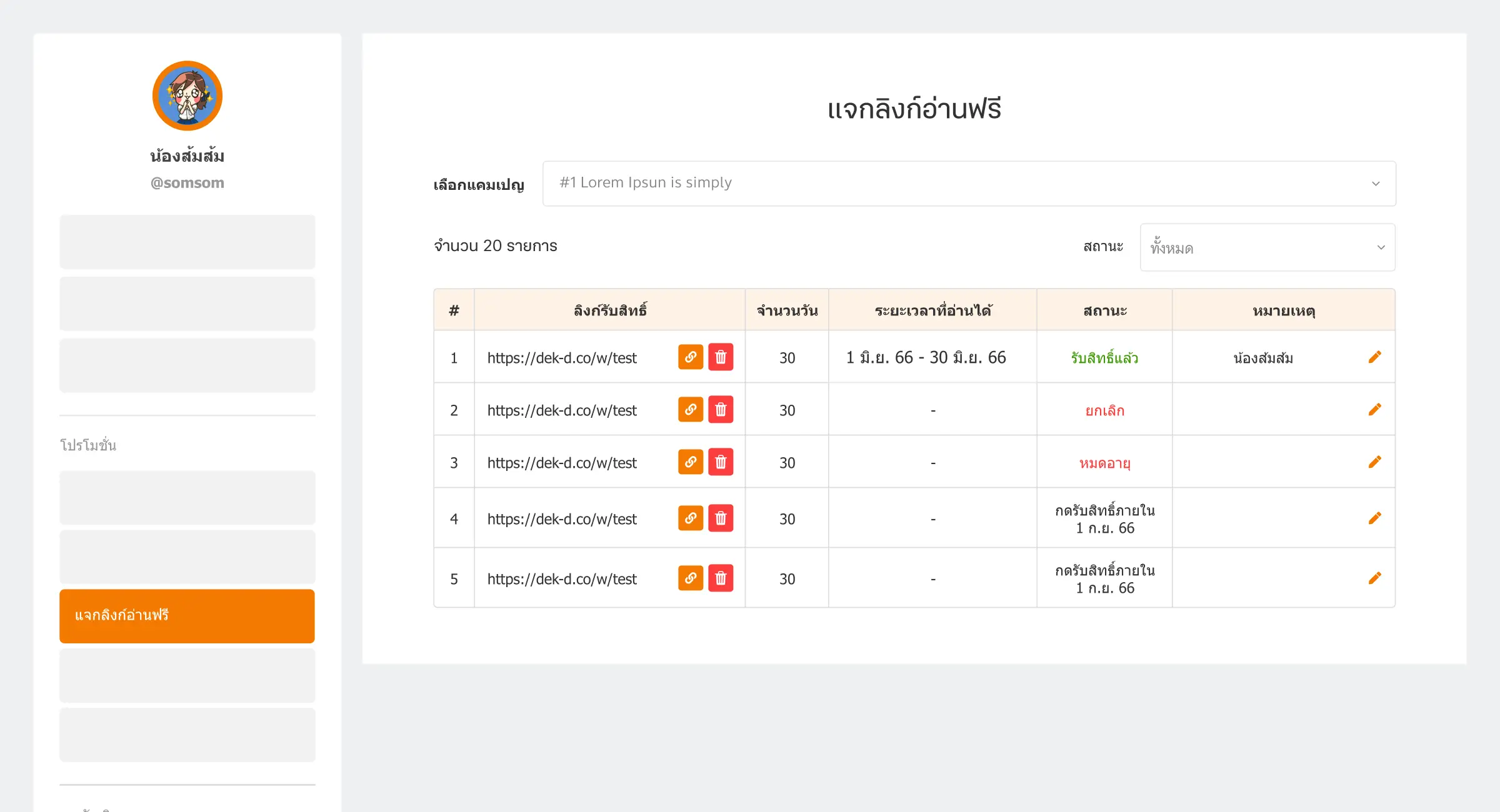Click the รับสิทธิ์แล้ว status in row 1
The width and height of the screenshot is (1500, 812).
click(x=1104, y=357)
